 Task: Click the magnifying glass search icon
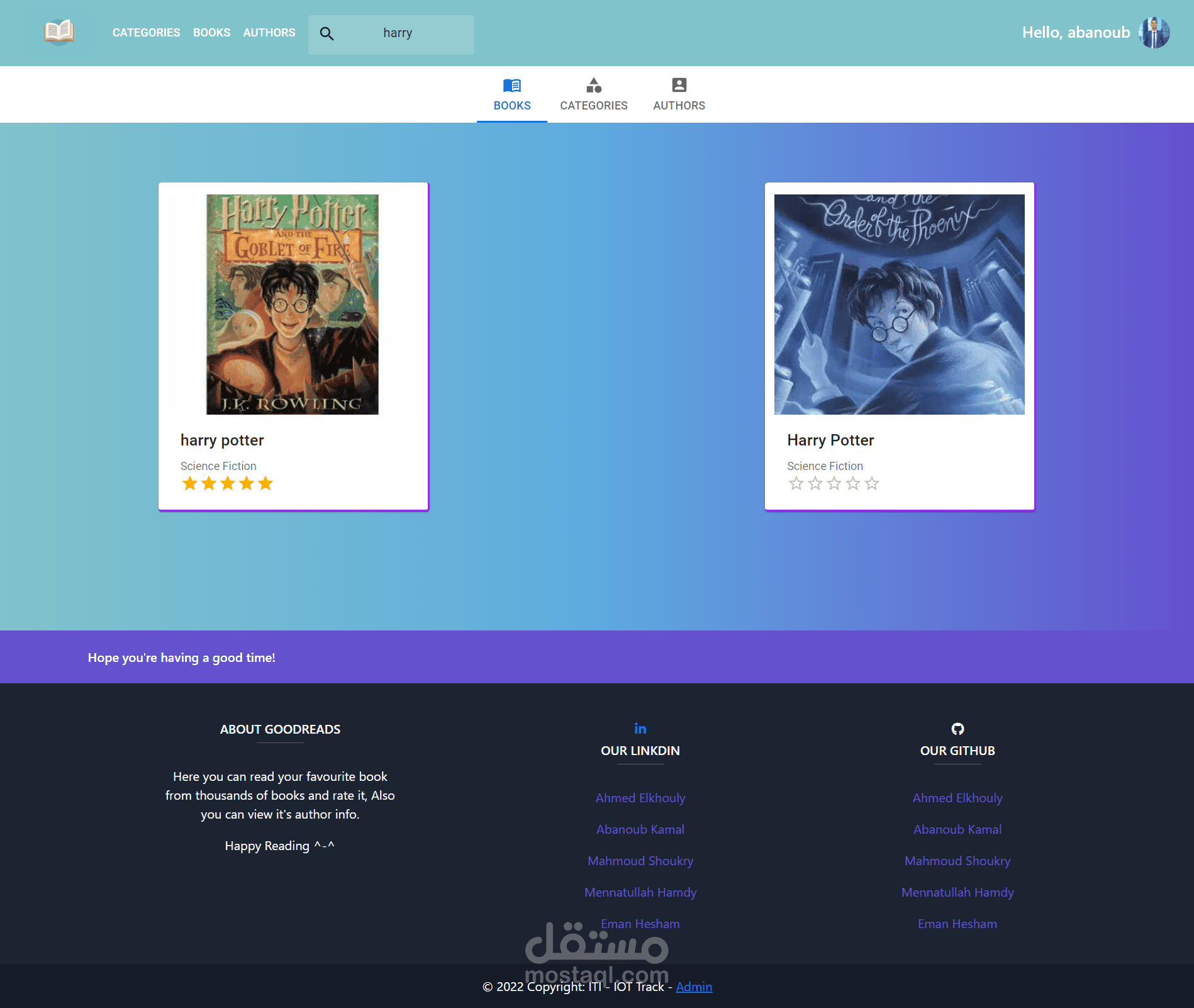coord(326,33)
